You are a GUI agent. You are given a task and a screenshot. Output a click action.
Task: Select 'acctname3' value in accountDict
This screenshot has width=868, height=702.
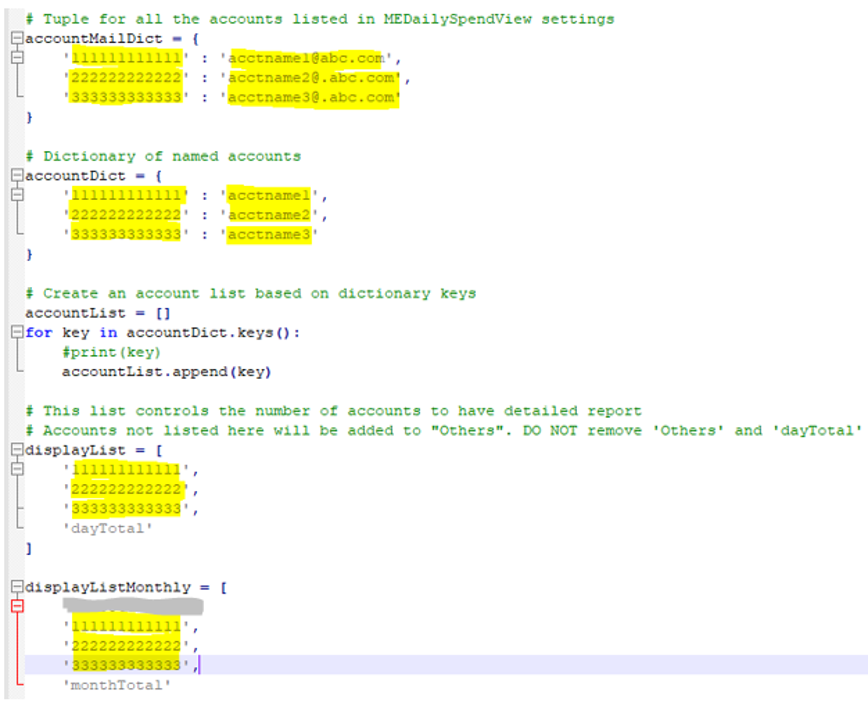point(268,234)
